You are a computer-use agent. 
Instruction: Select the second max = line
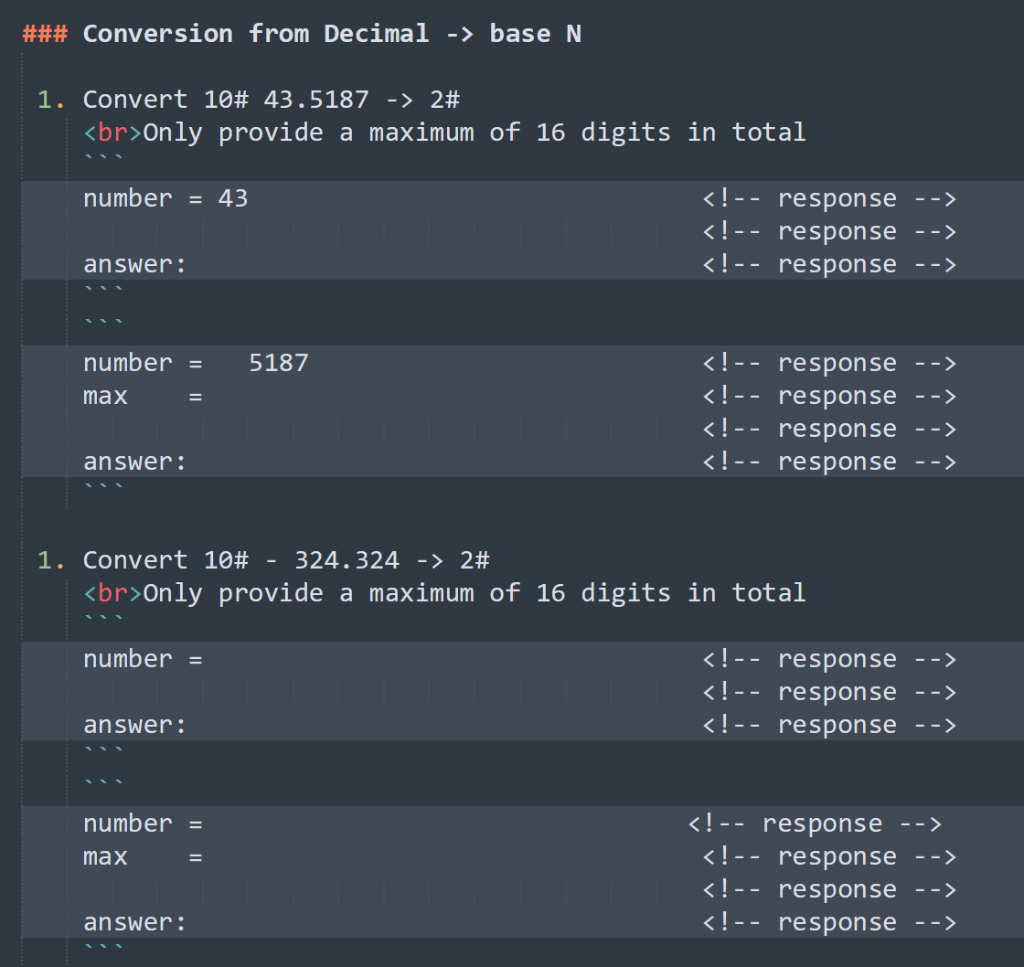[145, 856]
